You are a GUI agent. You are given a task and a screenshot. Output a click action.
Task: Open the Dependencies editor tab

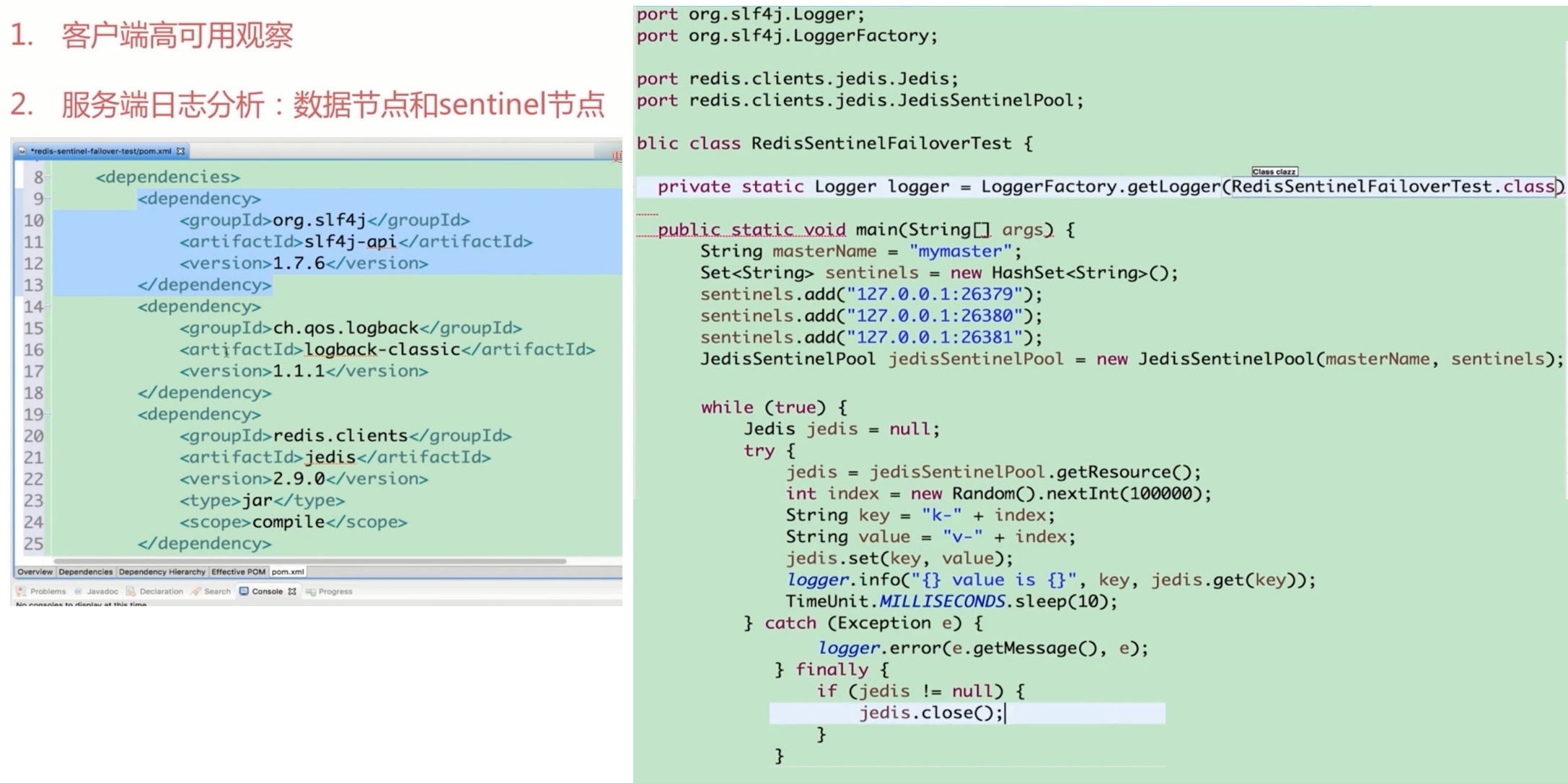pos(85,572)
